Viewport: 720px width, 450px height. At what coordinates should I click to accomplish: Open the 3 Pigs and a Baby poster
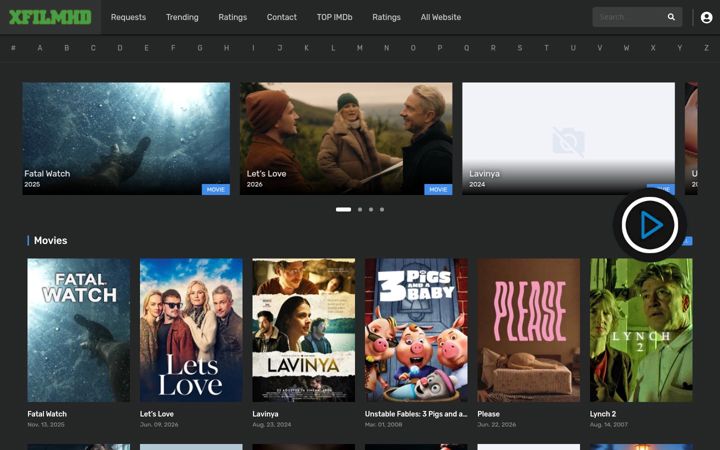[416, 330]
